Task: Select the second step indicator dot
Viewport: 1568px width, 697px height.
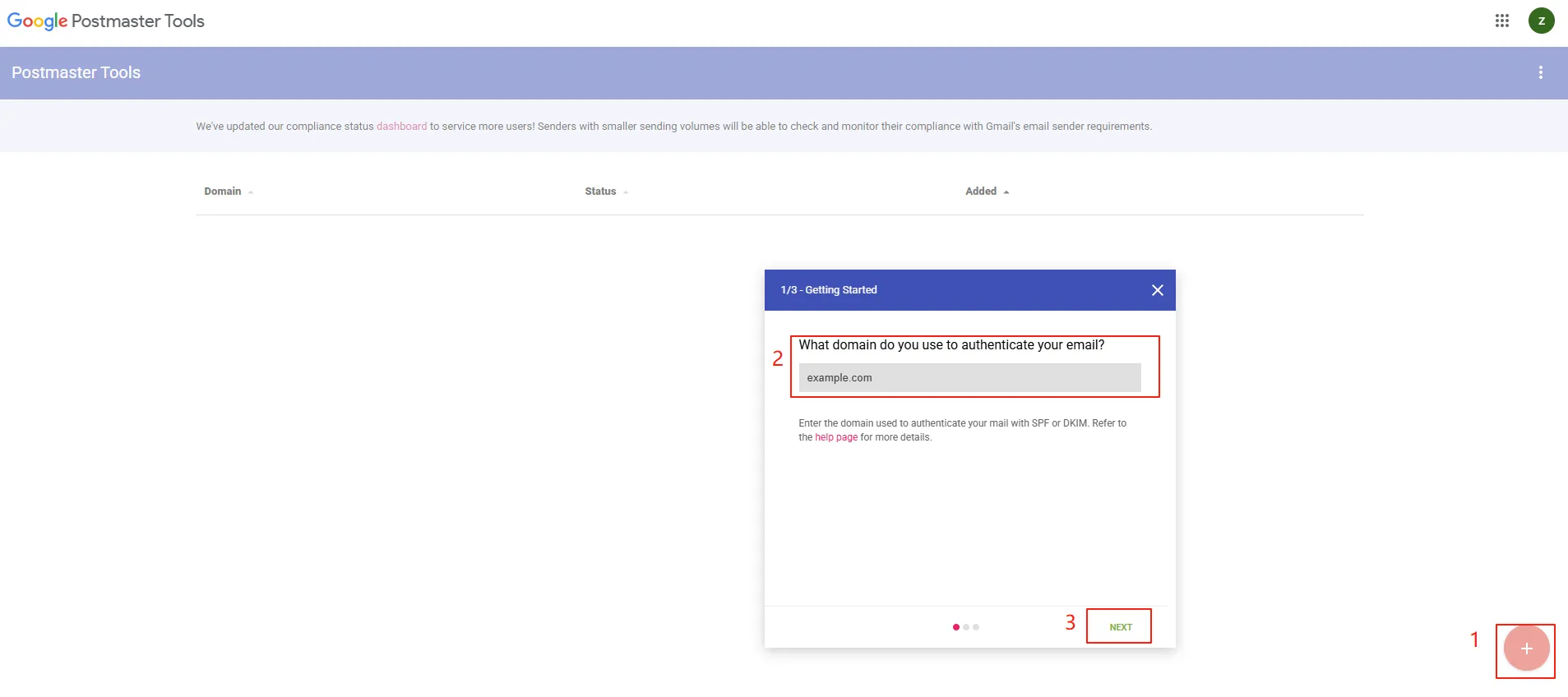Action: (966, 627)
